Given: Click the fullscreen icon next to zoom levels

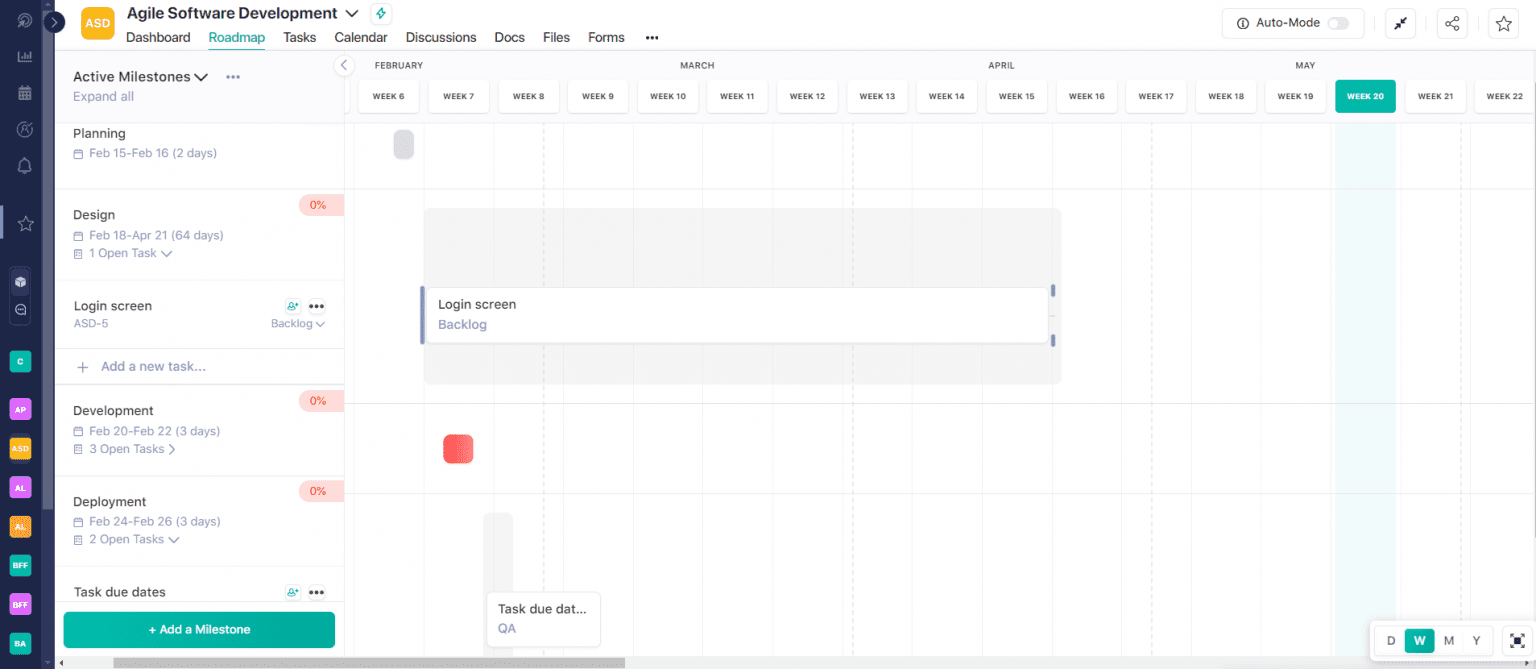Looking at the screenshot, I should (1517, 641).
